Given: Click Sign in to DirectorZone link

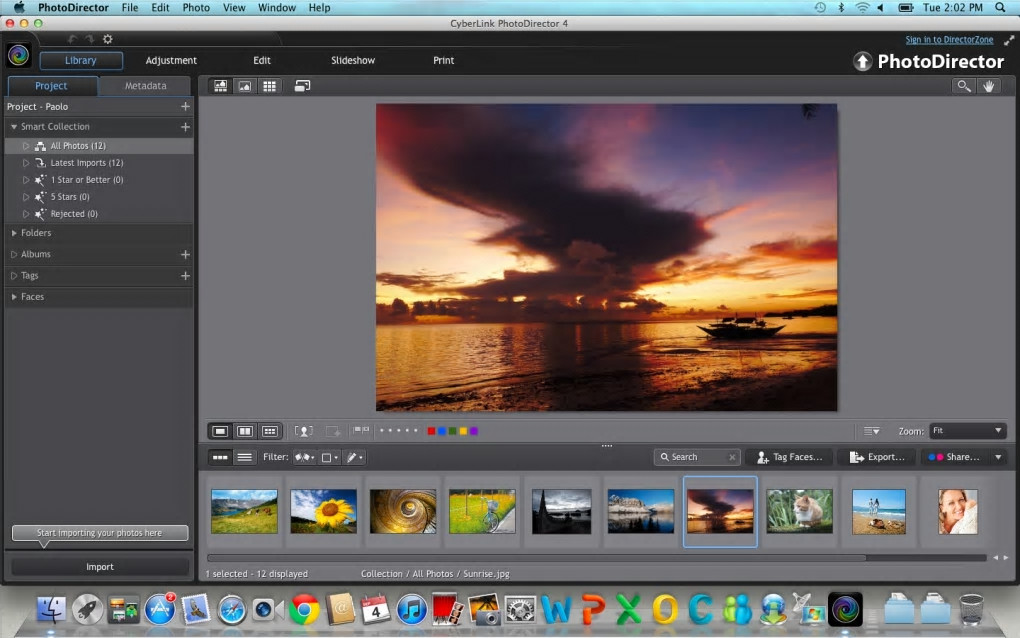Looking at the screenshot, I should pos(949,40).
